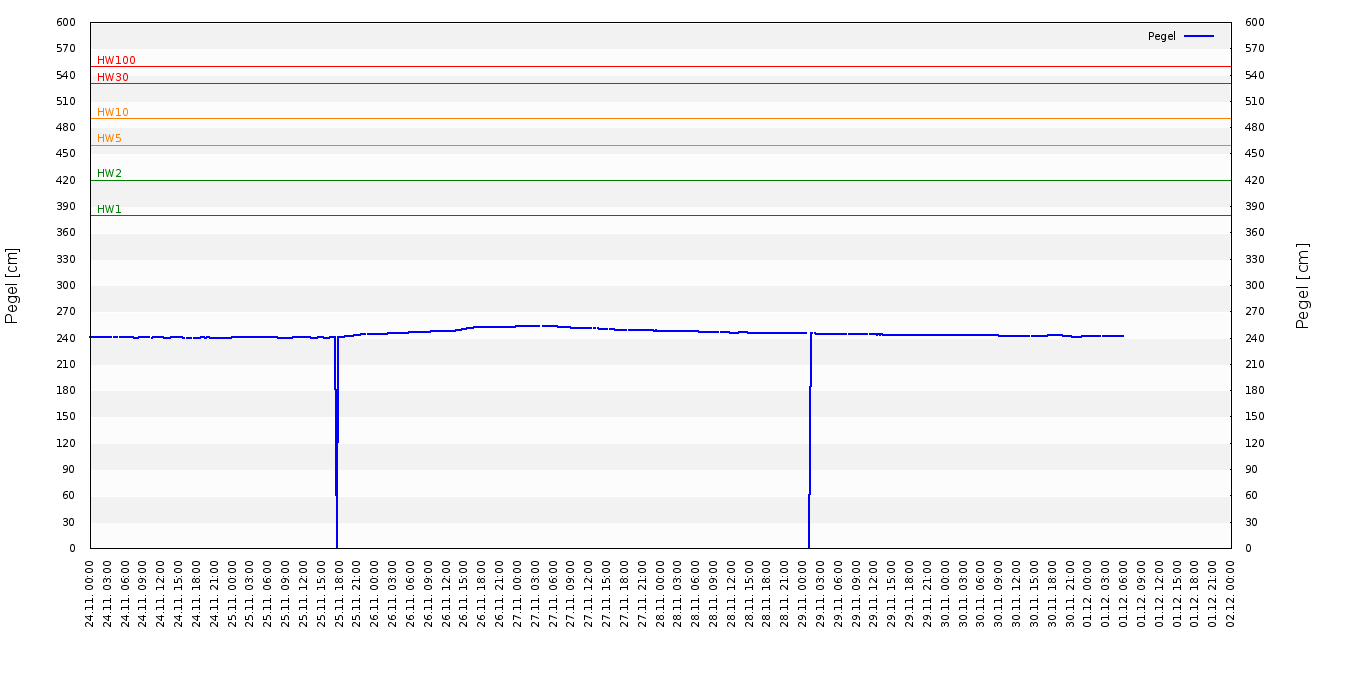
Task: Click the orange HW10 label
Action: click(113, 112)
